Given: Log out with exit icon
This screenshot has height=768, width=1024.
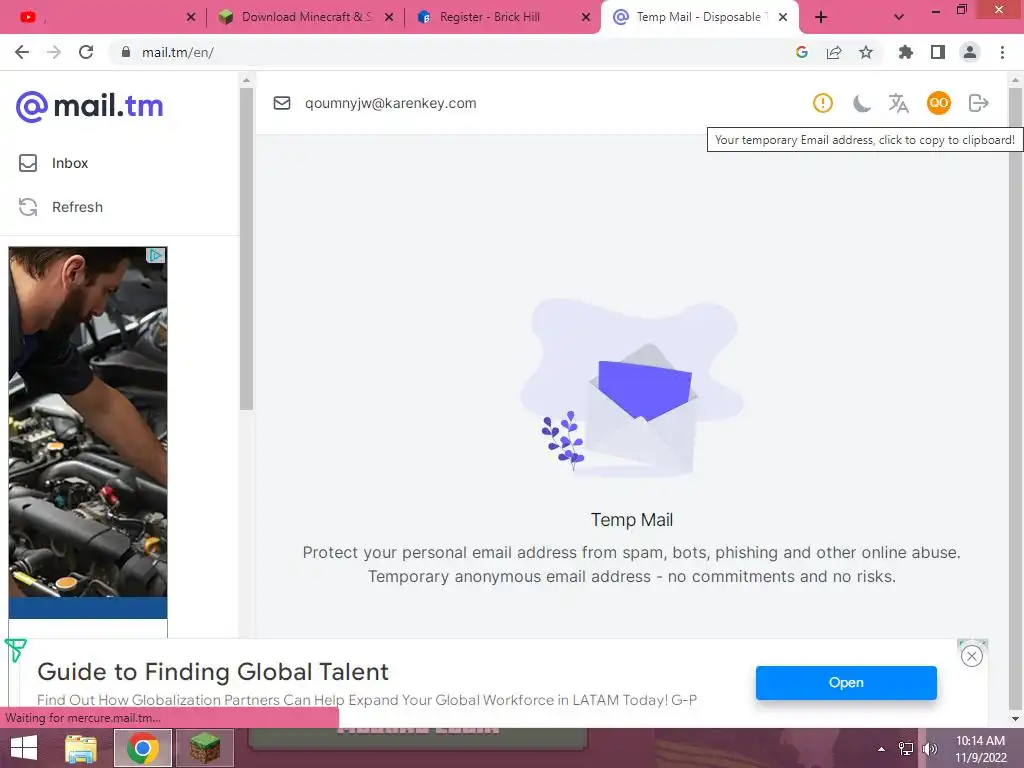Looking at the screenshot, I should pyautogui.click(x=978, y=103).
